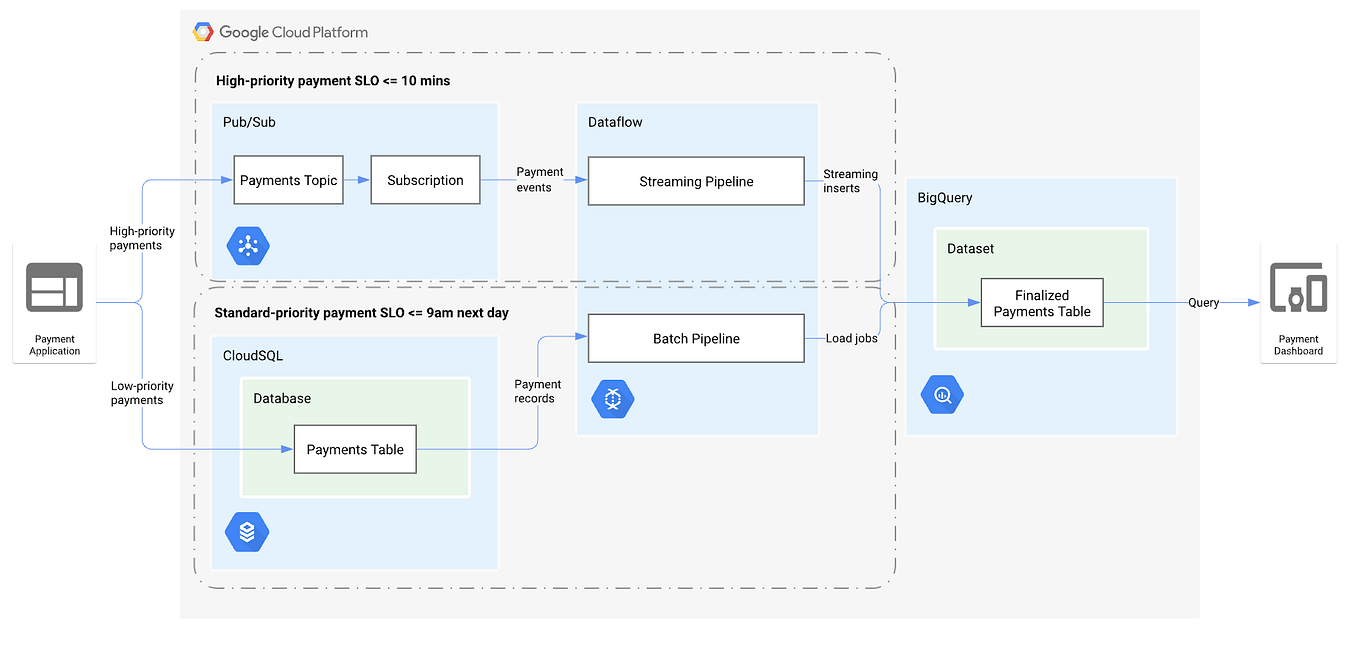Screen dimensions: 1358x672
Task: Click the Payments Table box
Action: point(355,449)
